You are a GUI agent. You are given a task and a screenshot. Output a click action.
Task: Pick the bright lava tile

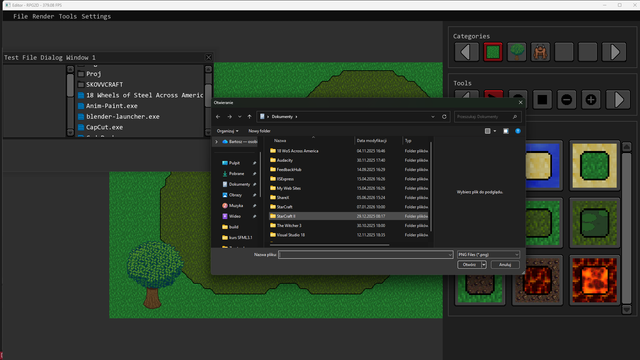(x=594, y=280)
